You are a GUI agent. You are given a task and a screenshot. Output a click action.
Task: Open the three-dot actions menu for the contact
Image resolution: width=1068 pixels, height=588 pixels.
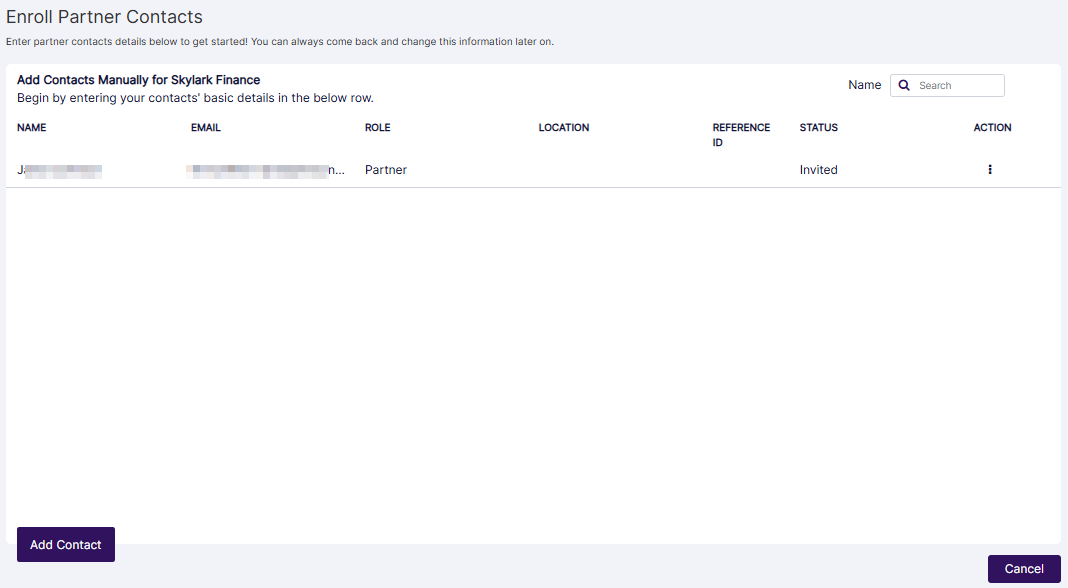click(989, 169)
